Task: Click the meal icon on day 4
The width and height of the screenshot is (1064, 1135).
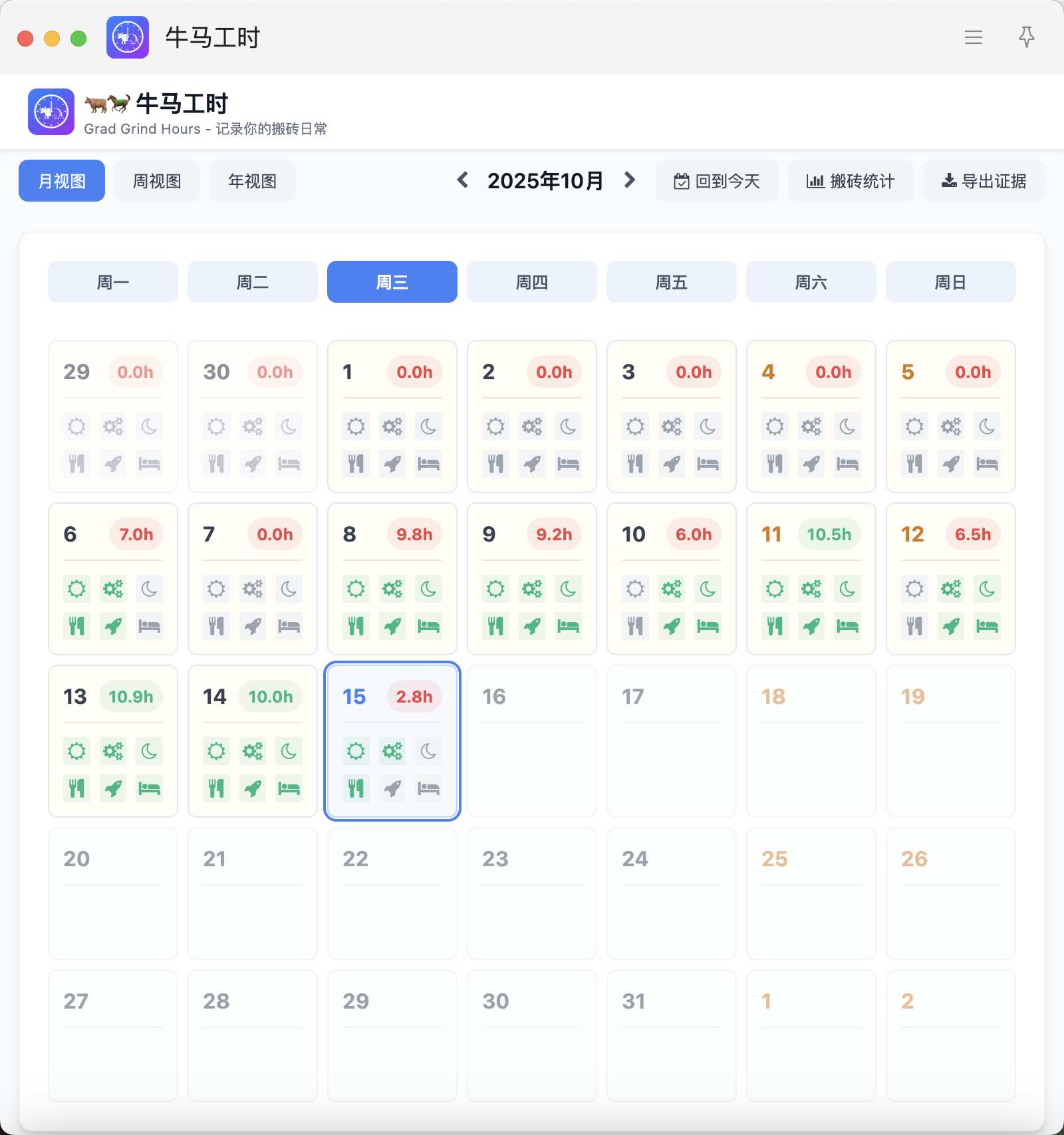Action: [x=775, y=464]
